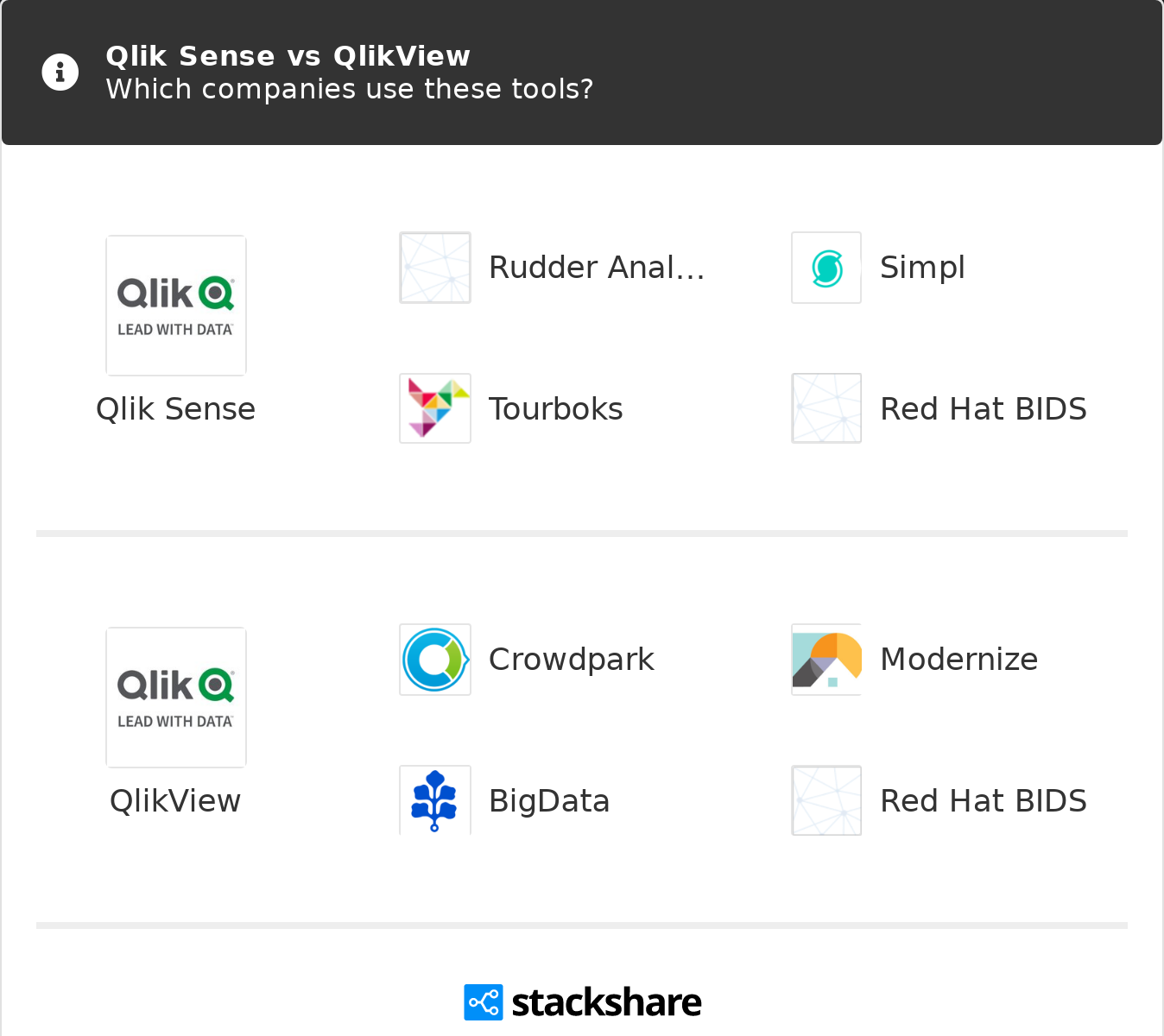Open the Qlik Sense text label
The image size is (1164, 1036).
coord(176,409)
